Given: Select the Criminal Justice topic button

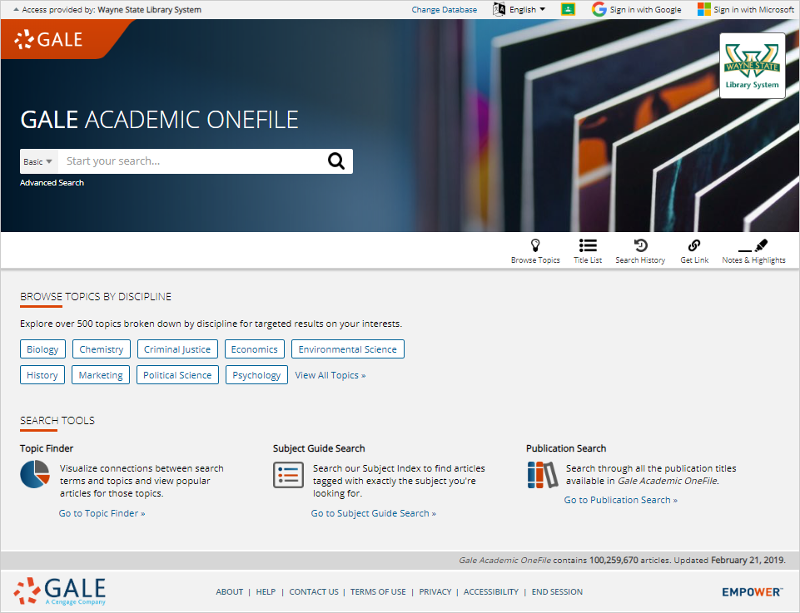Looking at the screenshot, I should point(178,349).
